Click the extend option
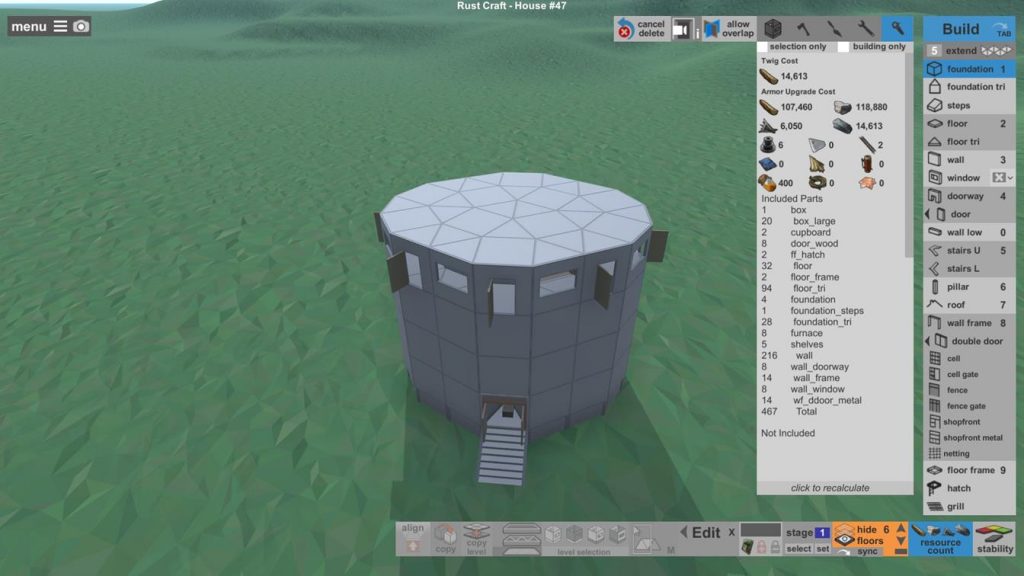This screenshot has width=1024, height=576. coord(969,50)
